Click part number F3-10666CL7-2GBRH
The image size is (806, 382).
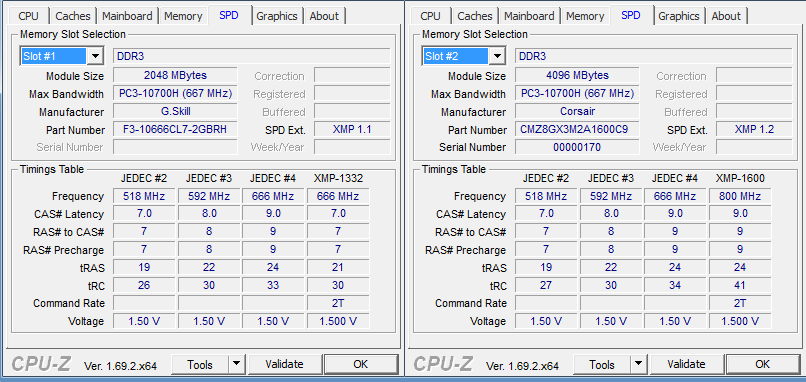pyautogui.click(x=175, y=130)
